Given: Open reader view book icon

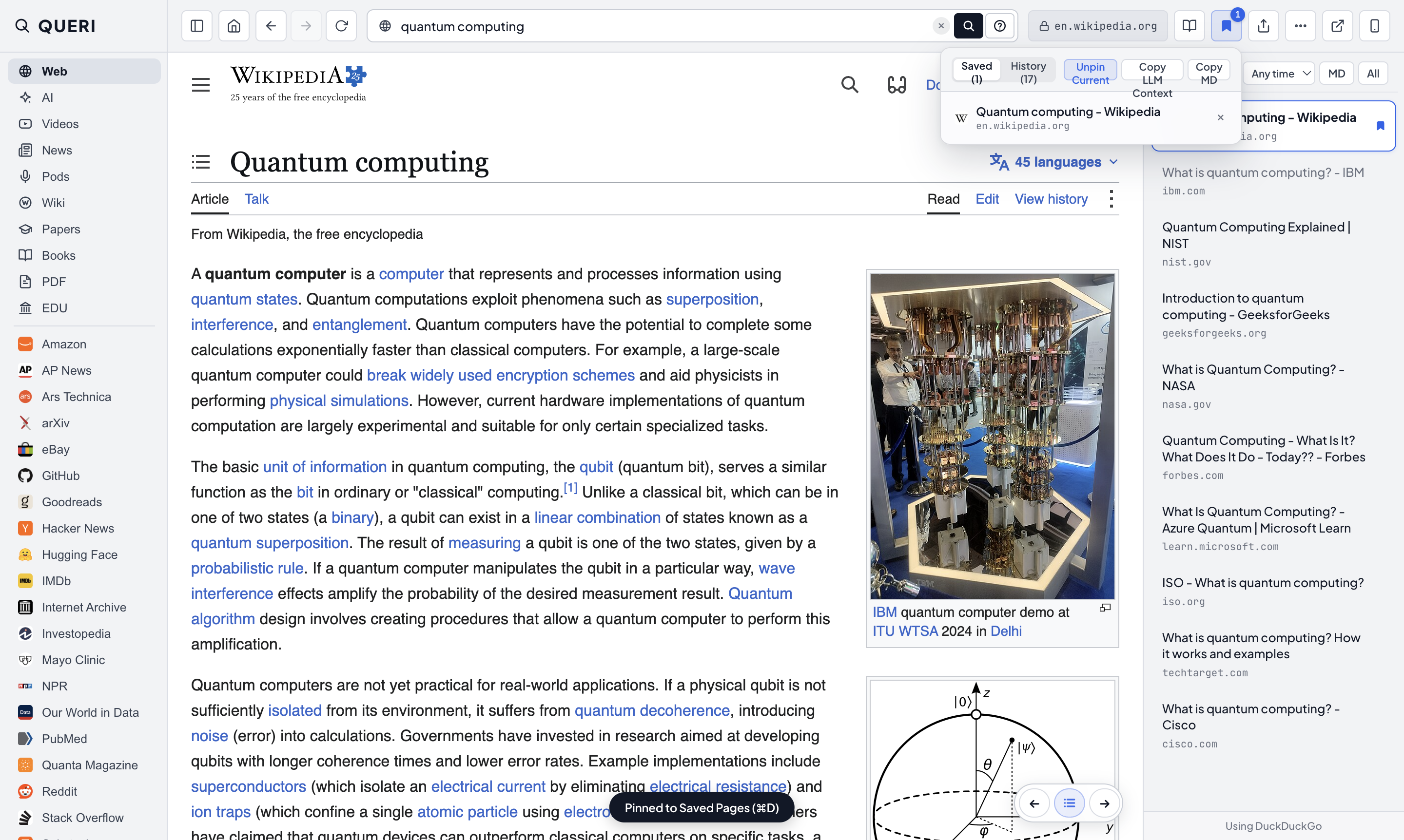Looking at the screenshot, I should point(1189,26).
